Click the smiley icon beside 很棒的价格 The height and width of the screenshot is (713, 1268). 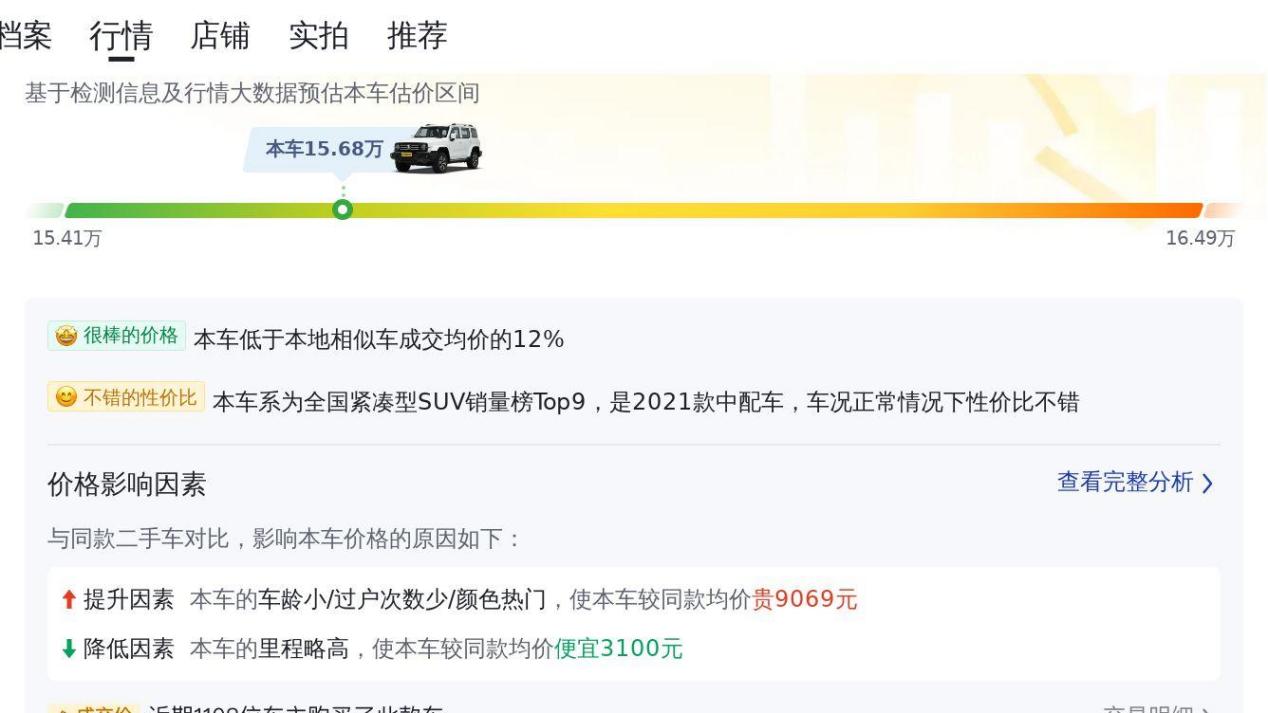point(66,336)
